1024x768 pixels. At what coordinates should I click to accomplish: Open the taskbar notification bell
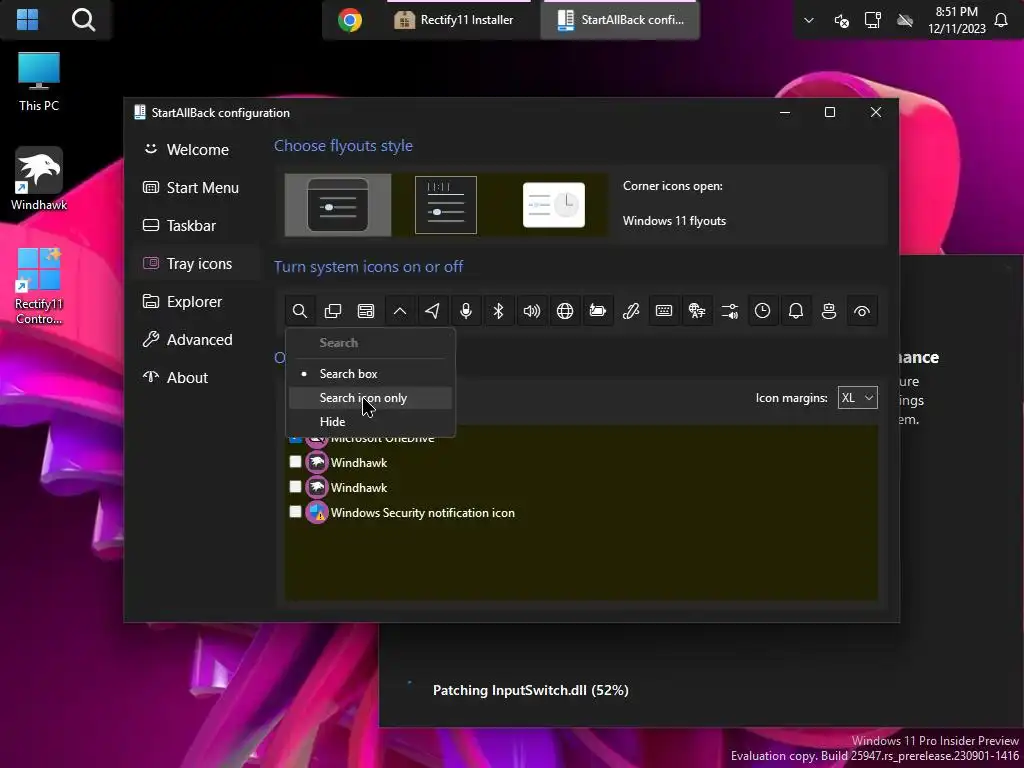pos(1001,20)
